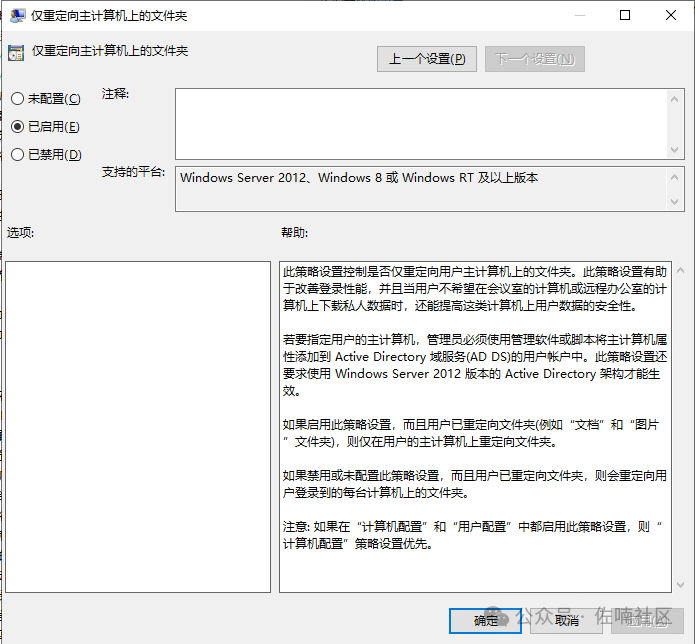
Task: Click the help panel scroll up arrow
Action: pos(680,270)
